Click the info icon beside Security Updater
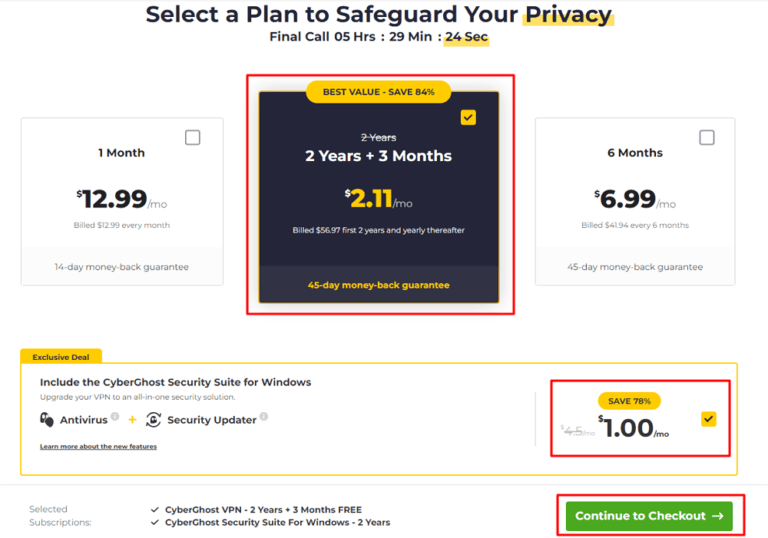The height and width of the screenshot is (538, 768). click(264, 417)
